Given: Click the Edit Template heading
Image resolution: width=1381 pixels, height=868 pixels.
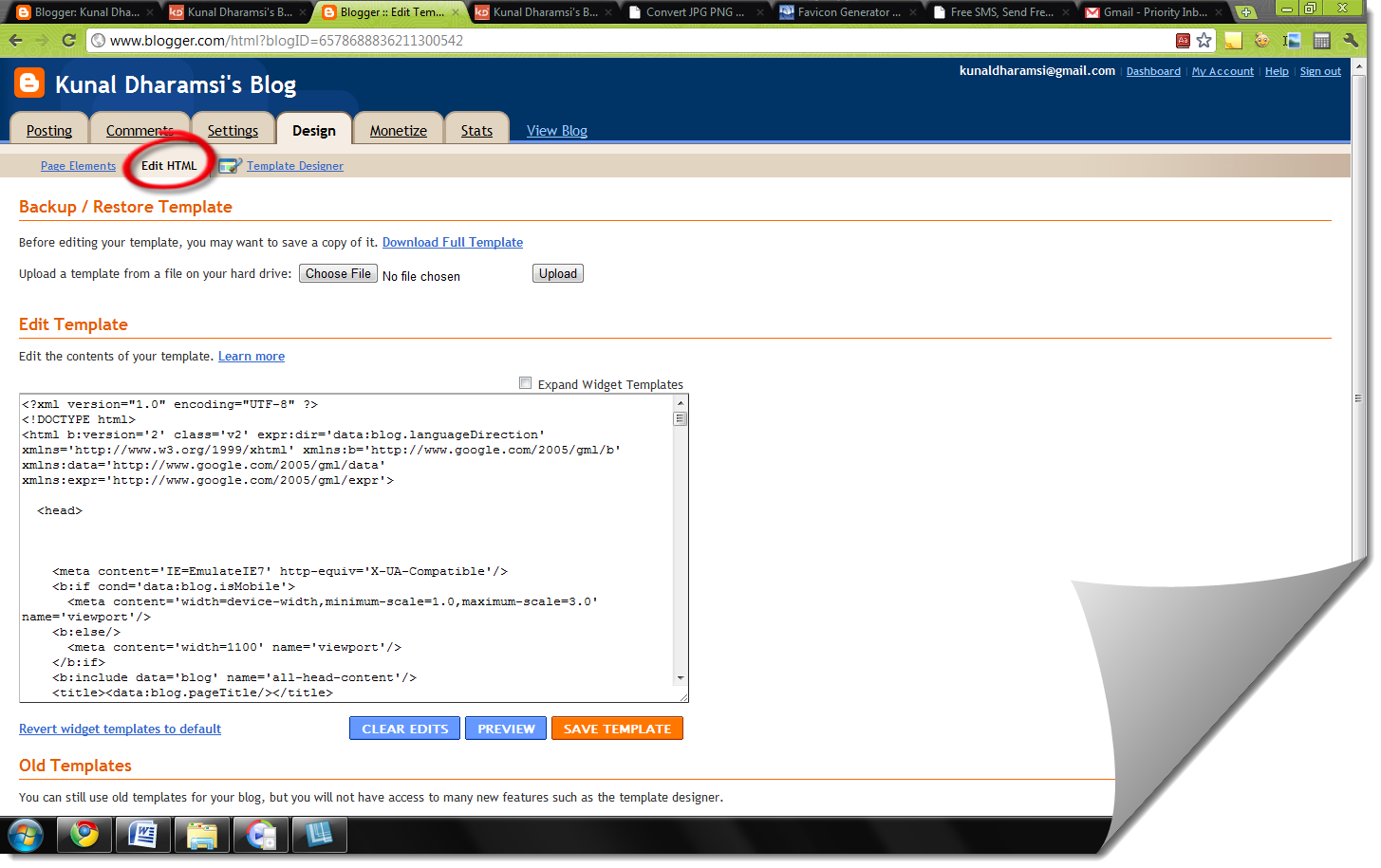Looking at the screenshot, I should (x=73, y=324).
